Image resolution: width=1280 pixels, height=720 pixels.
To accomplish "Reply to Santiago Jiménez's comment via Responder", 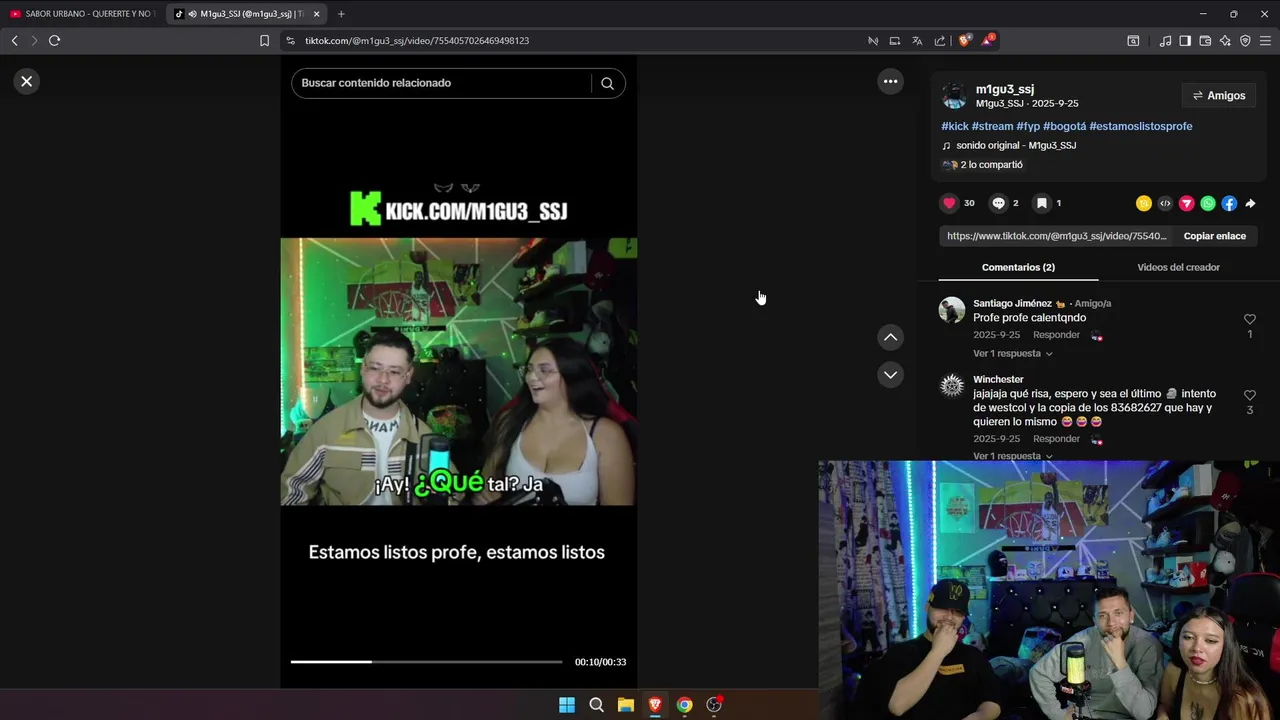I will click(x=1056, y=335).
